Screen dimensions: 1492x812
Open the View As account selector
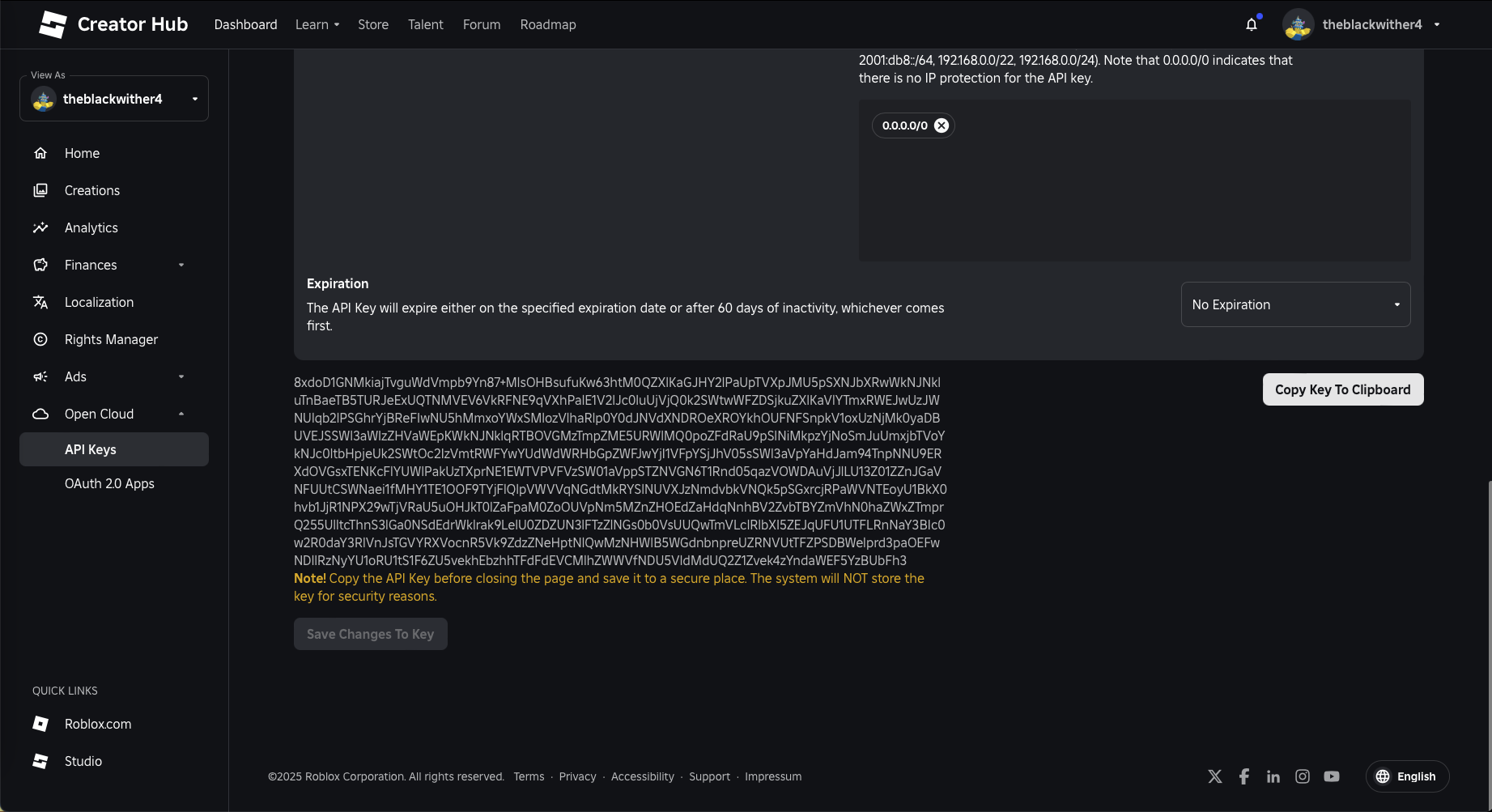coord(114,99)
